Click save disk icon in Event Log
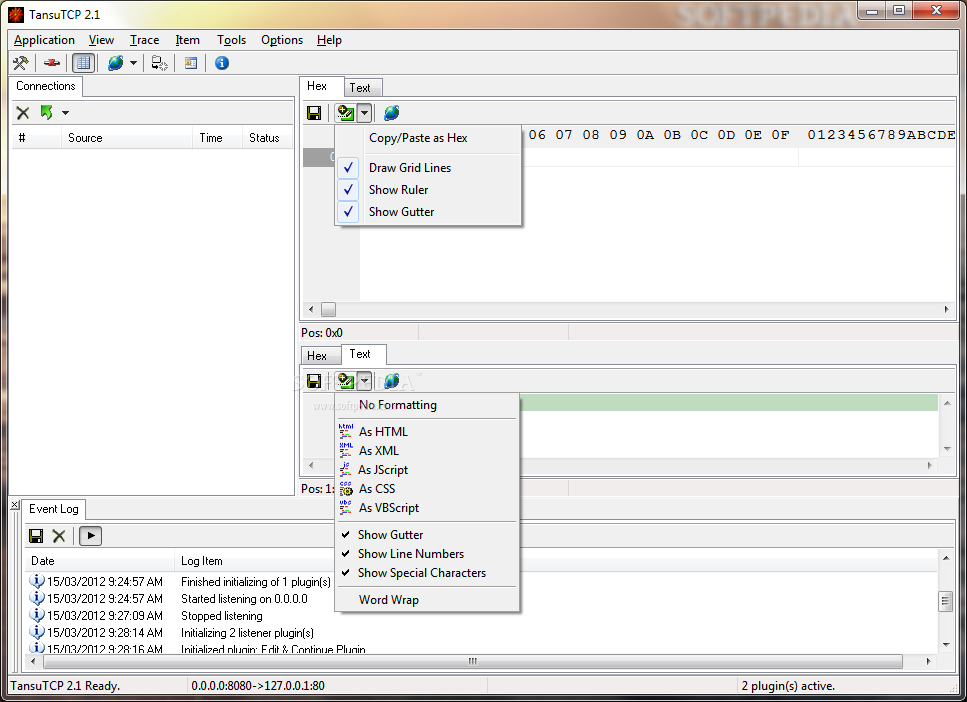 (36, 535)
